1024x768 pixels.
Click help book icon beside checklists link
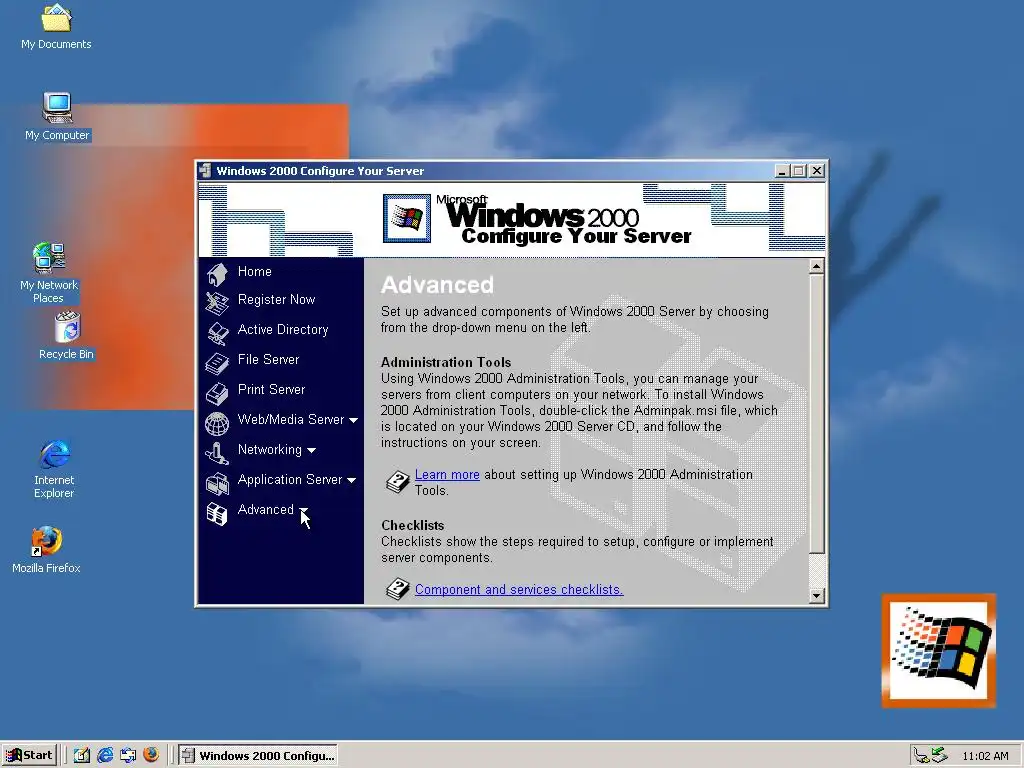(397, 588)
